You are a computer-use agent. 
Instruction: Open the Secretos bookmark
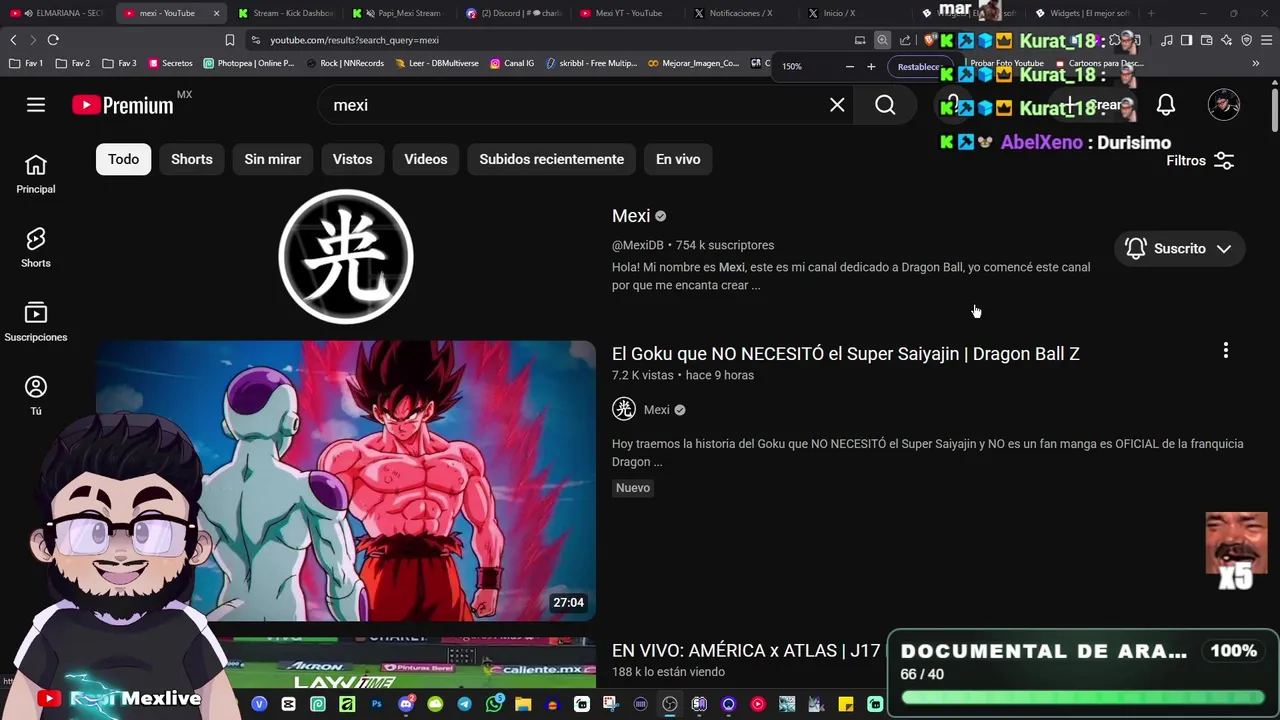pyautogui.click(x=170, y=63)
